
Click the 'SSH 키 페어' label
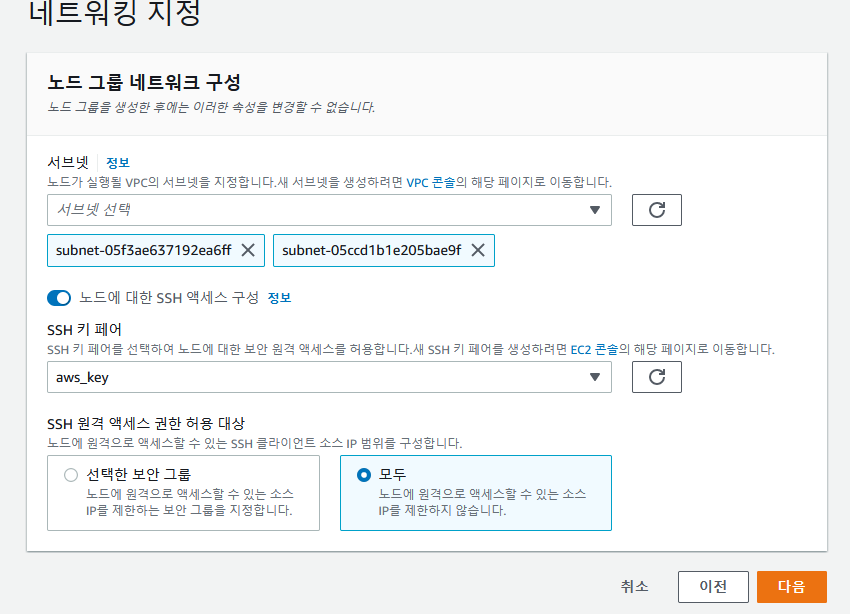(x=85, y=329)
